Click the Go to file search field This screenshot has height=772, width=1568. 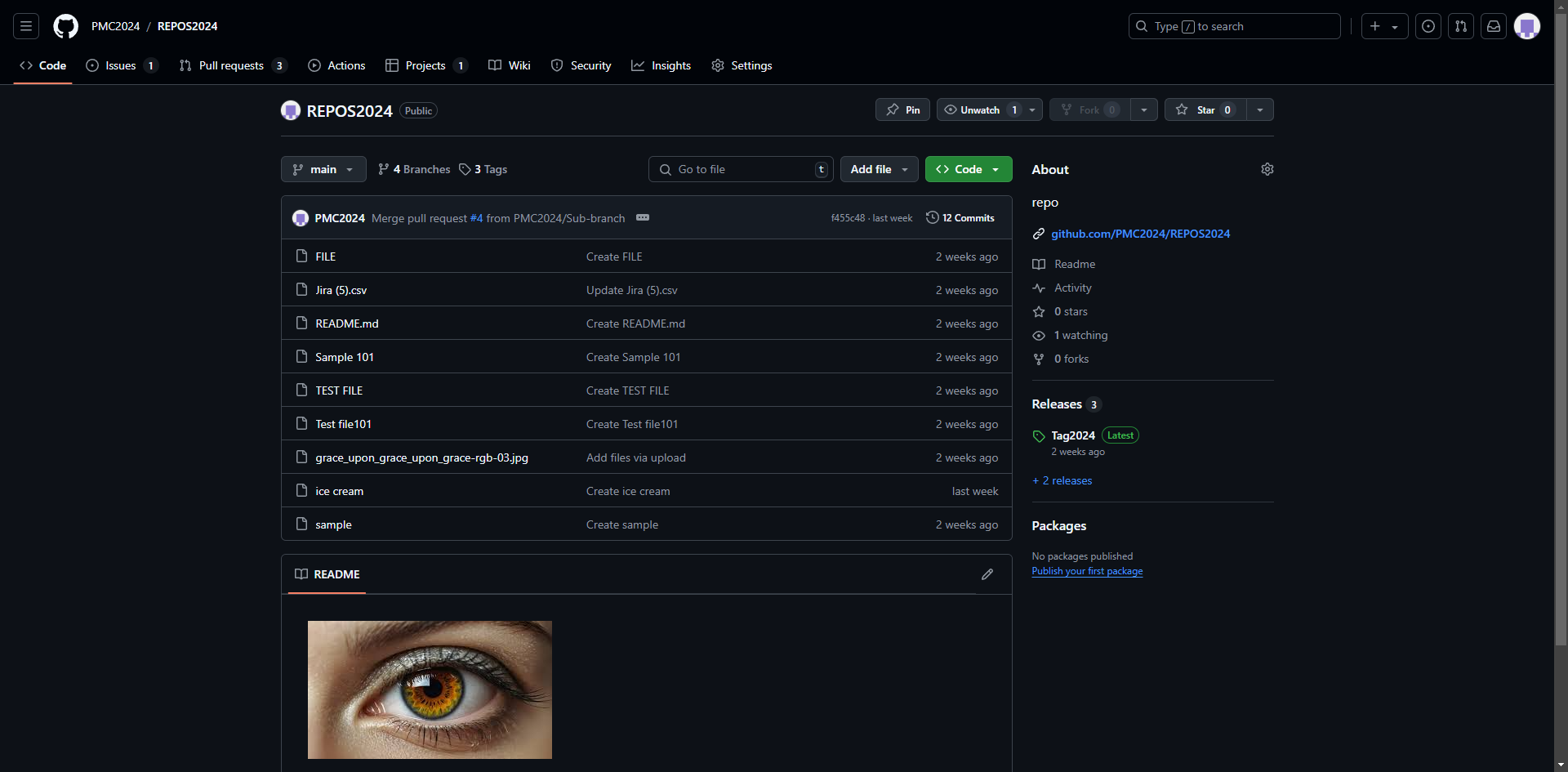click(x=741, y=169)
